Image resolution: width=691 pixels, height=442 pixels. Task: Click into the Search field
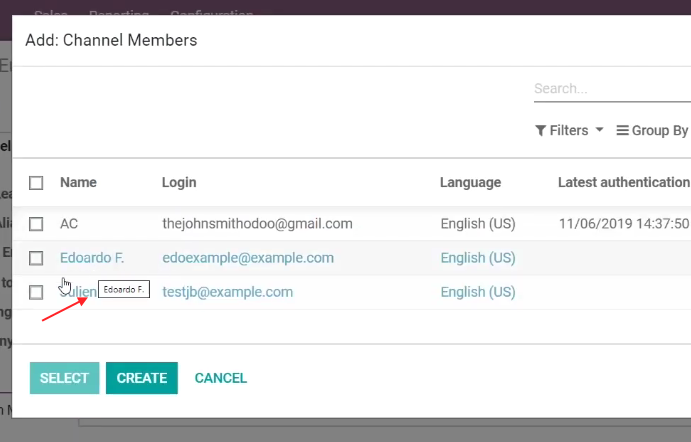613,89
